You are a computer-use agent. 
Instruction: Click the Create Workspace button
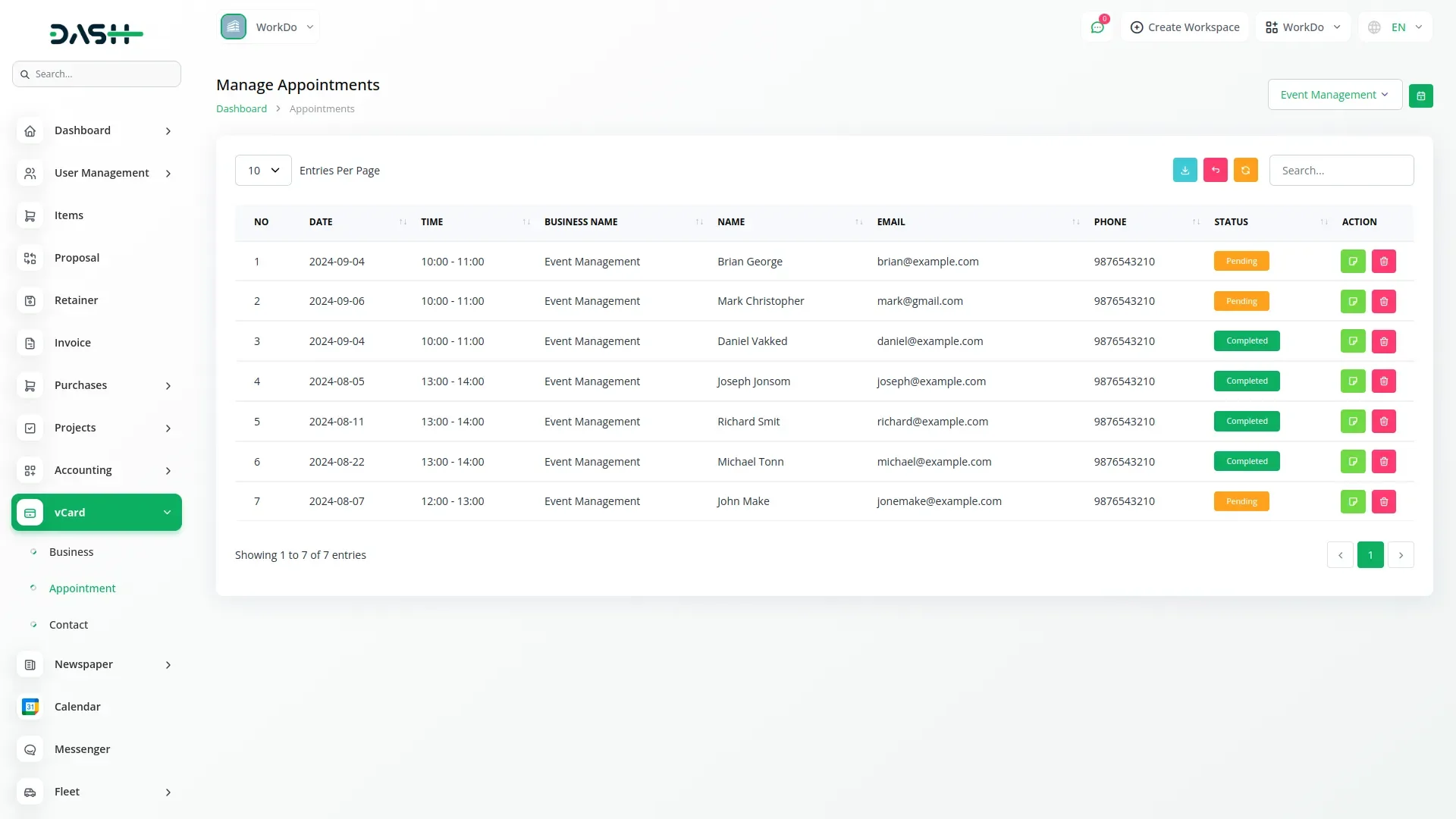point(1185,27)
